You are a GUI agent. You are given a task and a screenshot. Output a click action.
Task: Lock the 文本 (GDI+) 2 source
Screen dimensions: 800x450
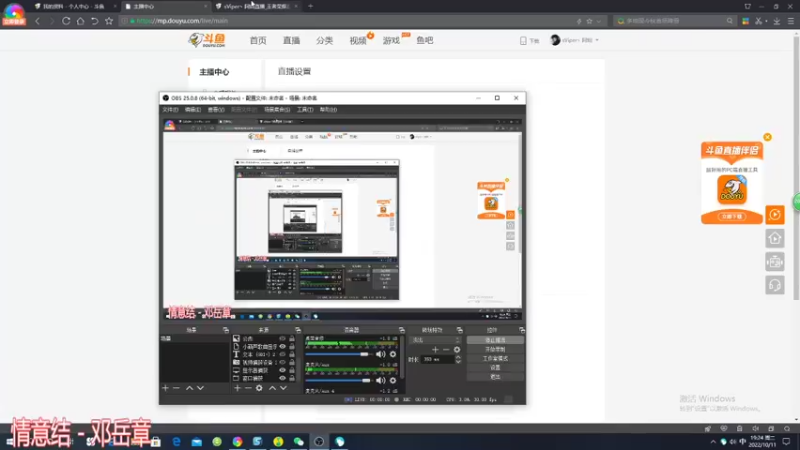click(292, 354)
